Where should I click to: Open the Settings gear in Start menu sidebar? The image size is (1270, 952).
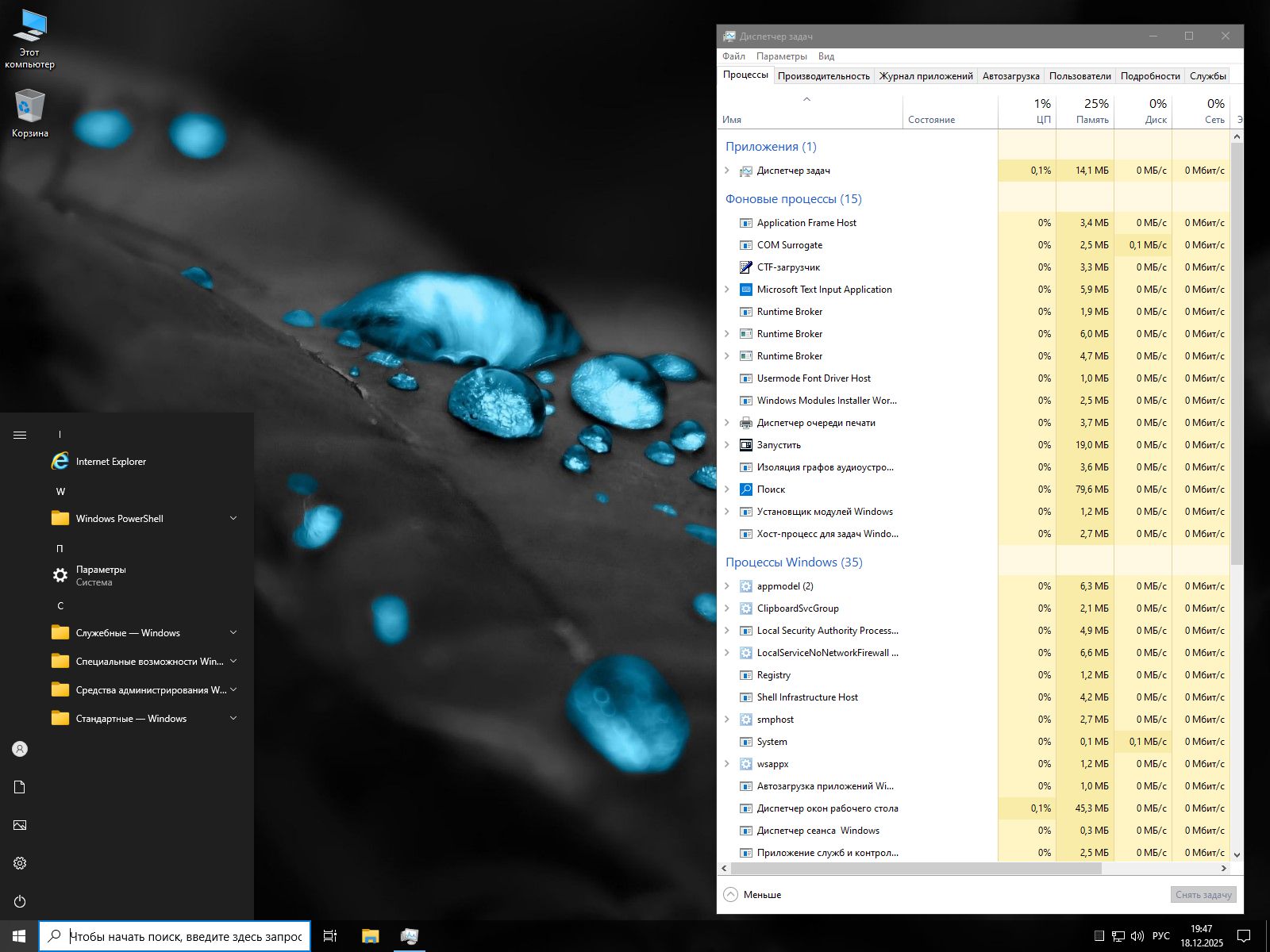[x=19, y=863]
